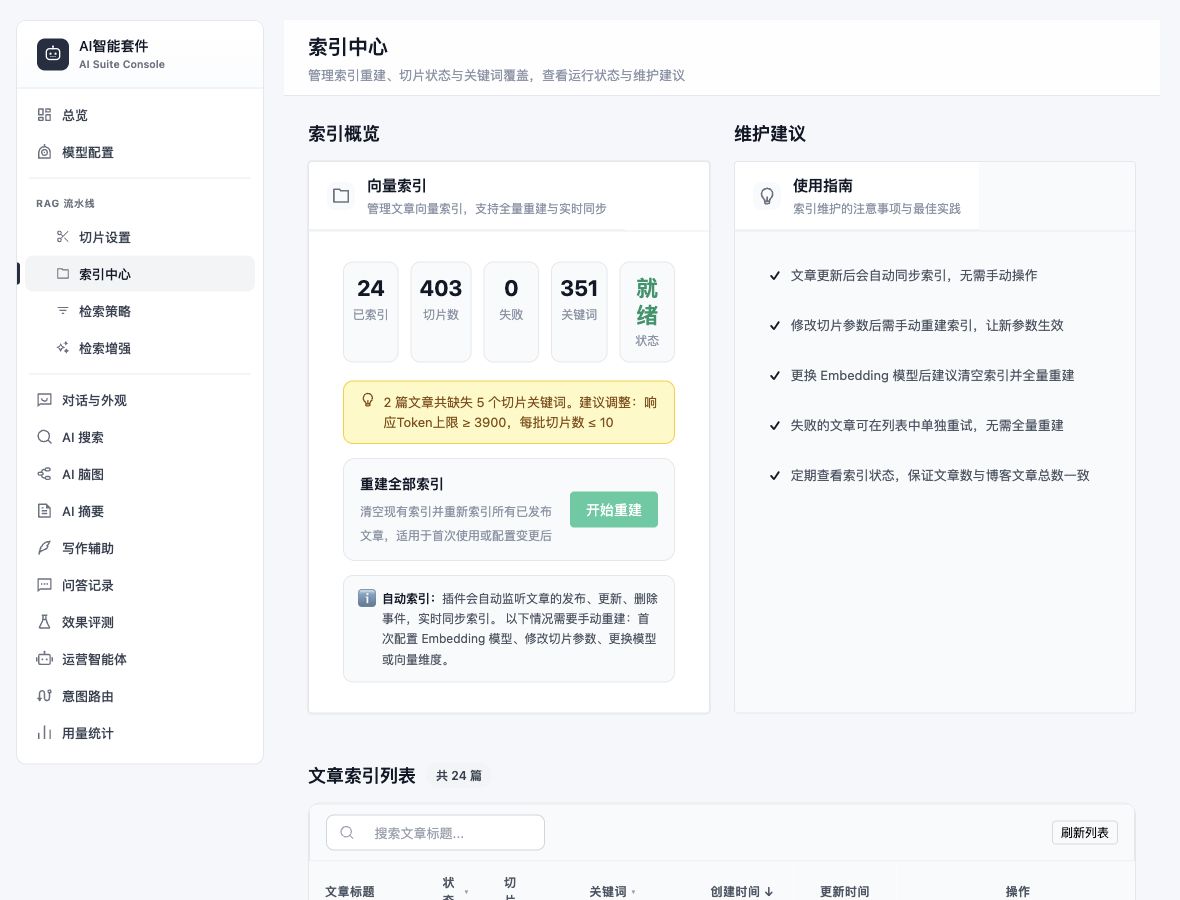This screenshot has width=1180, height=900.
Task: Click tip 定期查看索引状态
Action: click(x=940, y=475)
